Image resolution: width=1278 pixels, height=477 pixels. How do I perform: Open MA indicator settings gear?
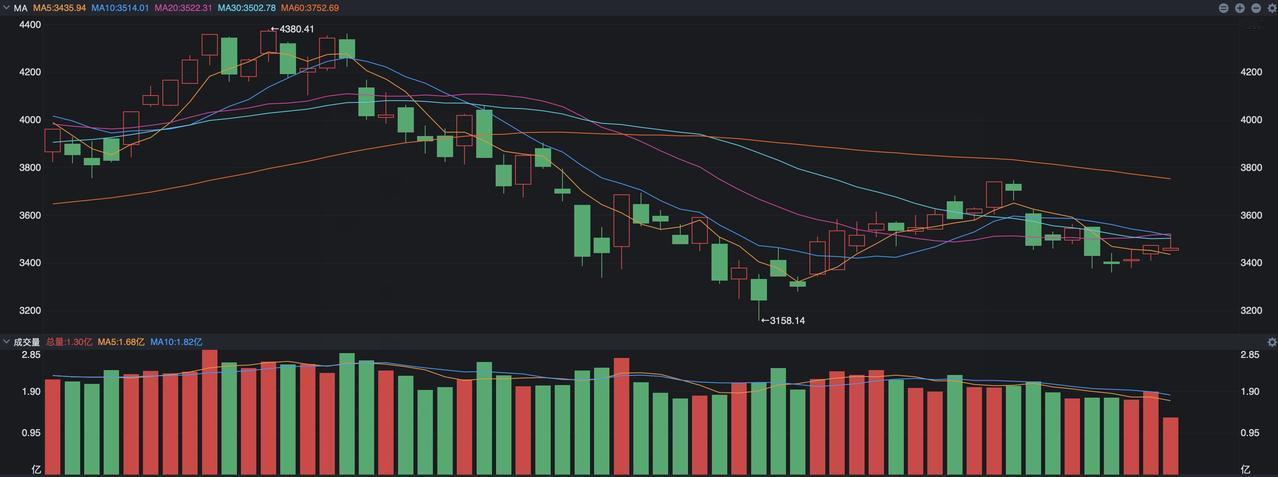pyautogui.click(x=1272, y=7)
